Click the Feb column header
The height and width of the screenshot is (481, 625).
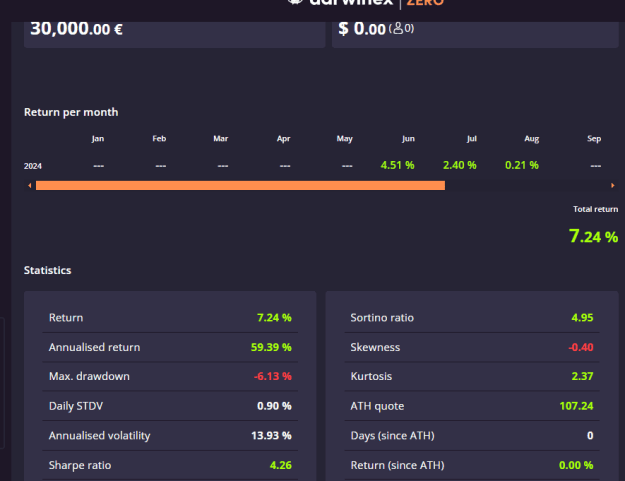[159, 139]
